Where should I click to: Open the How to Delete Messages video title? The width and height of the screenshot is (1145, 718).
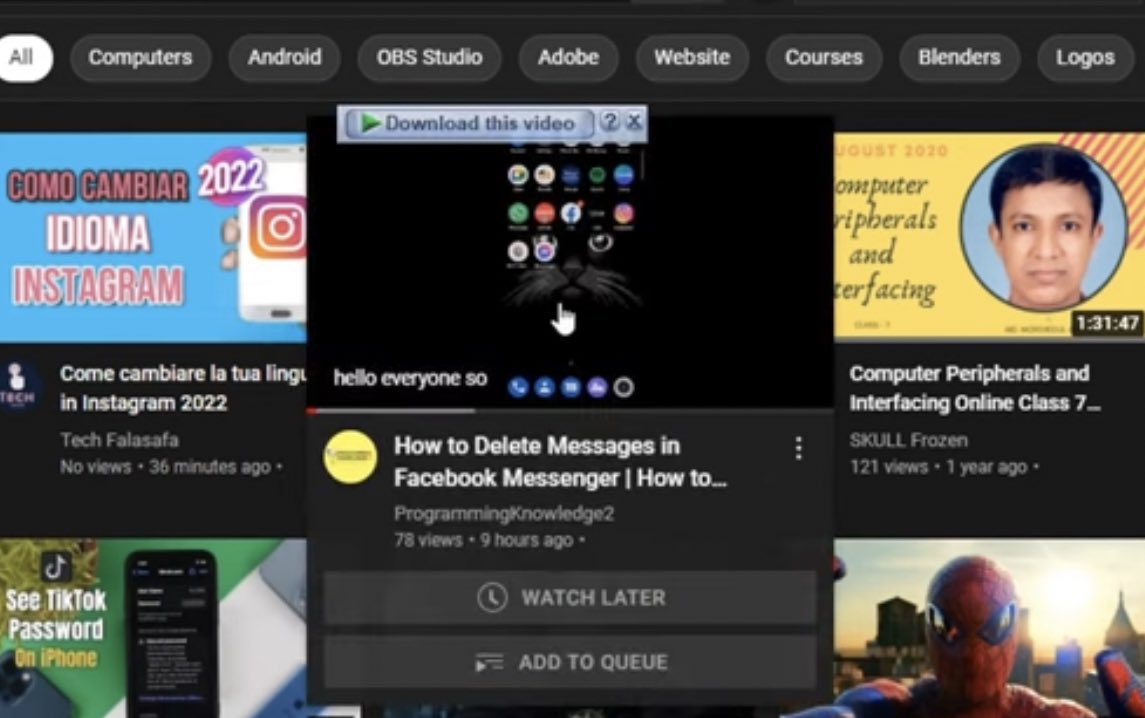tap(559, 462)
